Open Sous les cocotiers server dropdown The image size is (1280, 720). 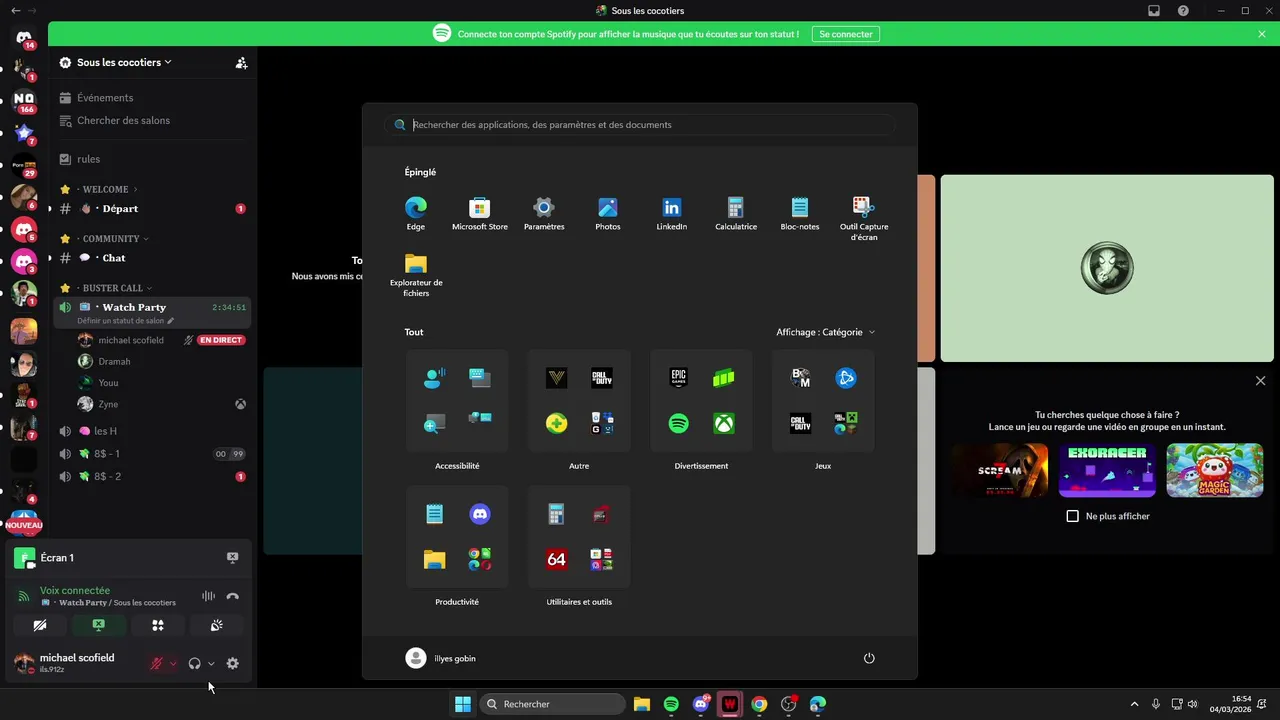pos(124,62)
